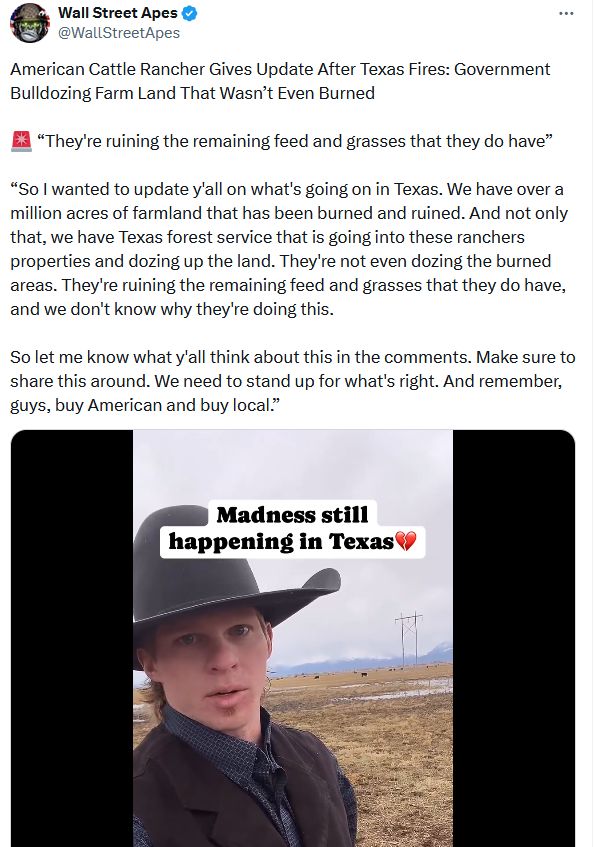Open the three-dot more options menu
The image size is (595, 847).
pyautogui.click(x=566, y=14)
